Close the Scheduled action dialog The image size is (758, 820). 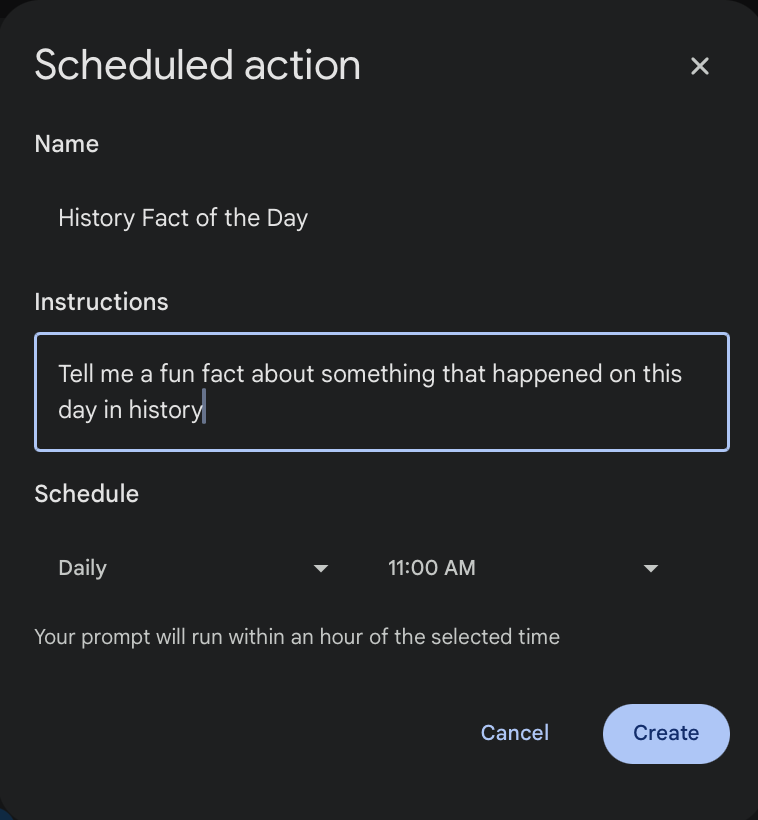tap(699, 66)
